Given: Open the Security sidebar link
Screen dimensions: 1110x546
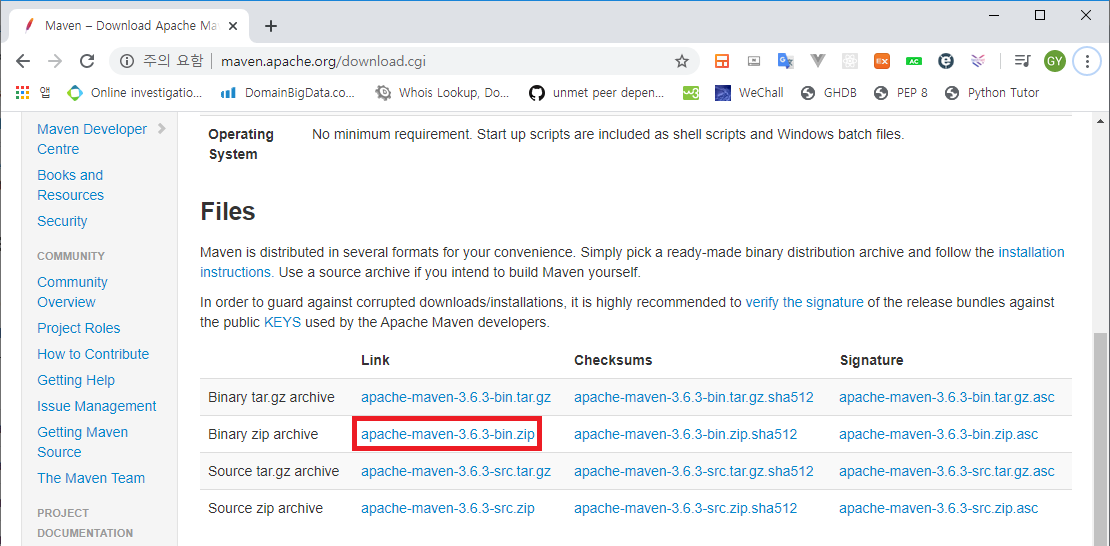Looking at the screenshot, I should pyautogui.click(x=62, y=221).
